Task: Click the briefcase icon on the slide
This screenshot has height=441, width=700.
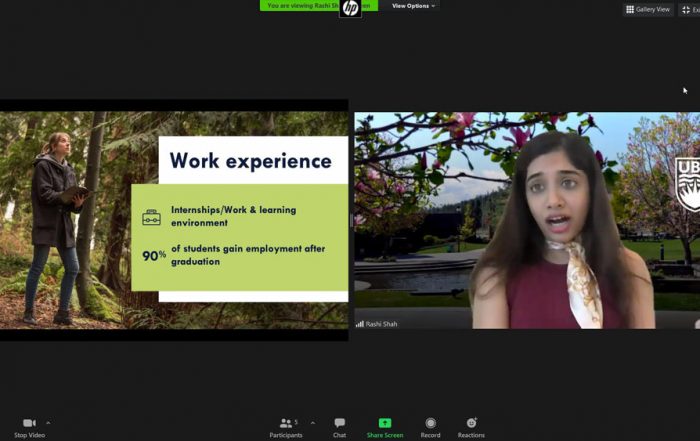Action: (x=151, y=217)
